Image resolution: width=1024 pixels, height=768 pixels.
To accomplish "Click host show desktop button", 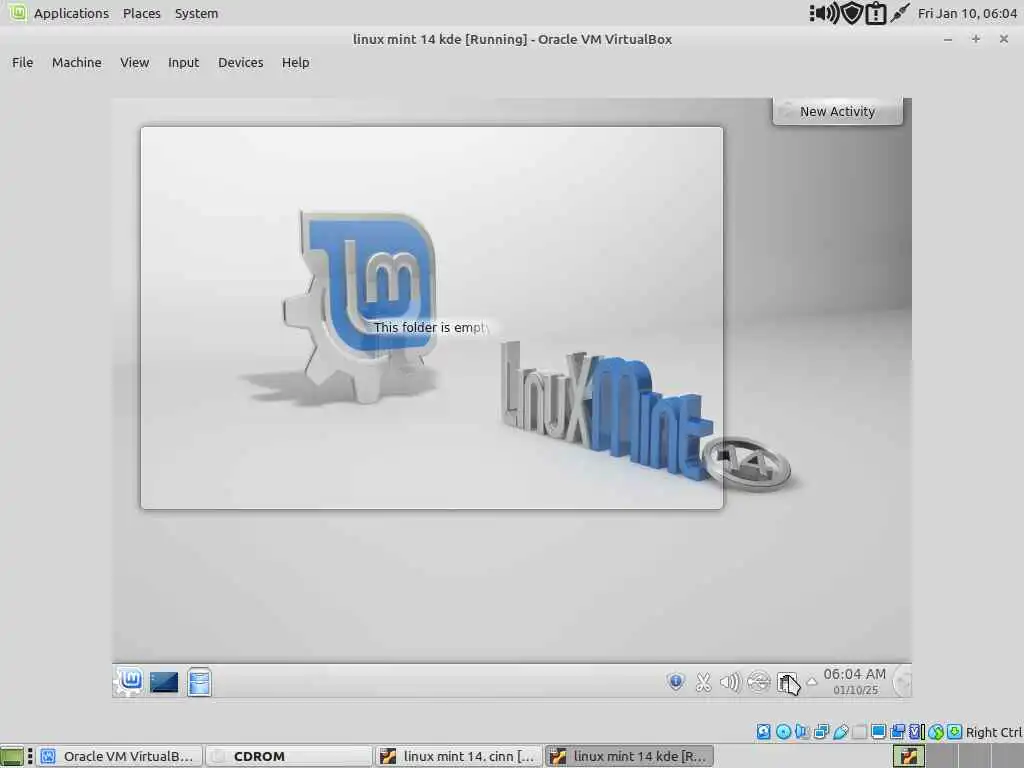I will point(12,756).
